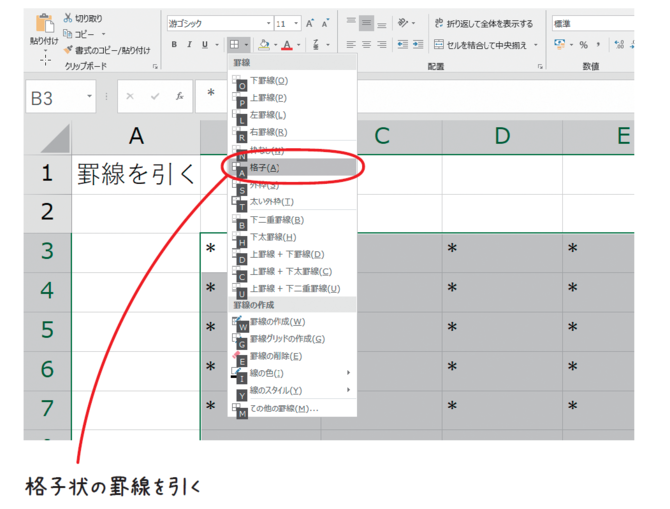
Task: Click the fx insert function icon
Action: (179, 96)
